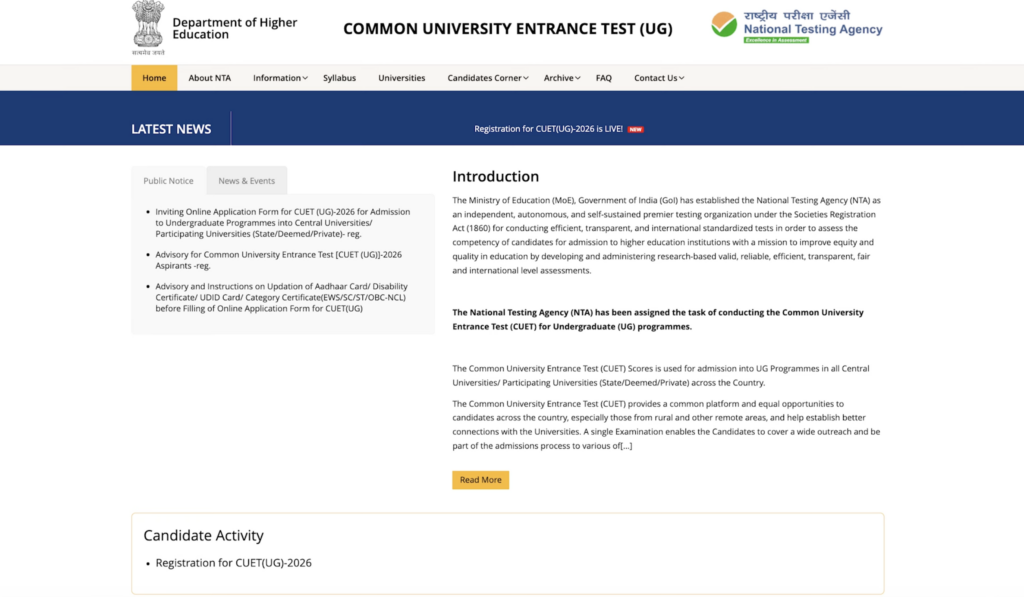Open the Inviting Online Application Form notice
This screenshot has width=1024, height=597.
pos(282,222)
